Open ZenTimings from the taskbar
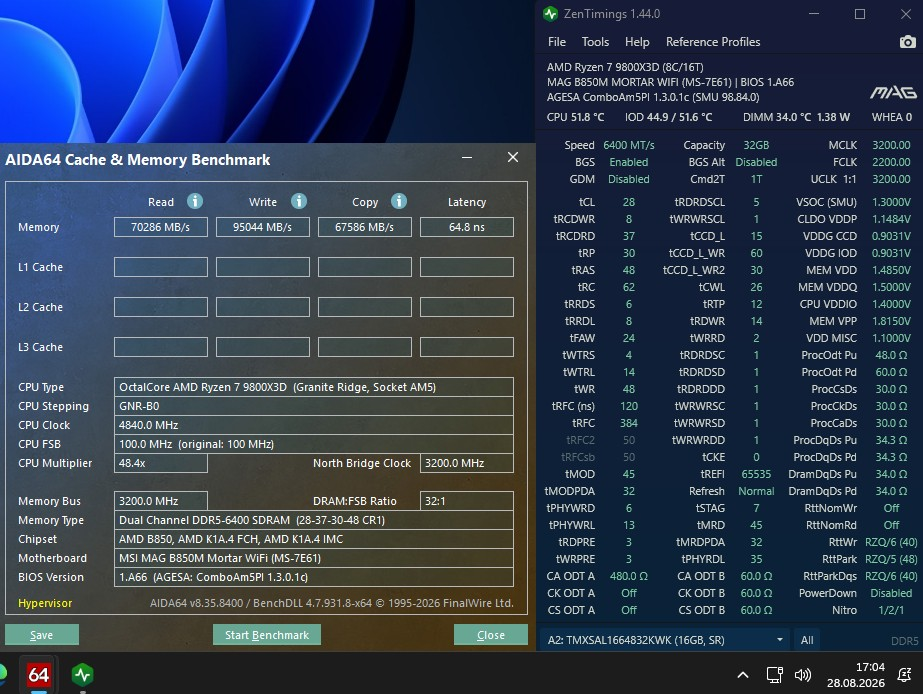 82,674
